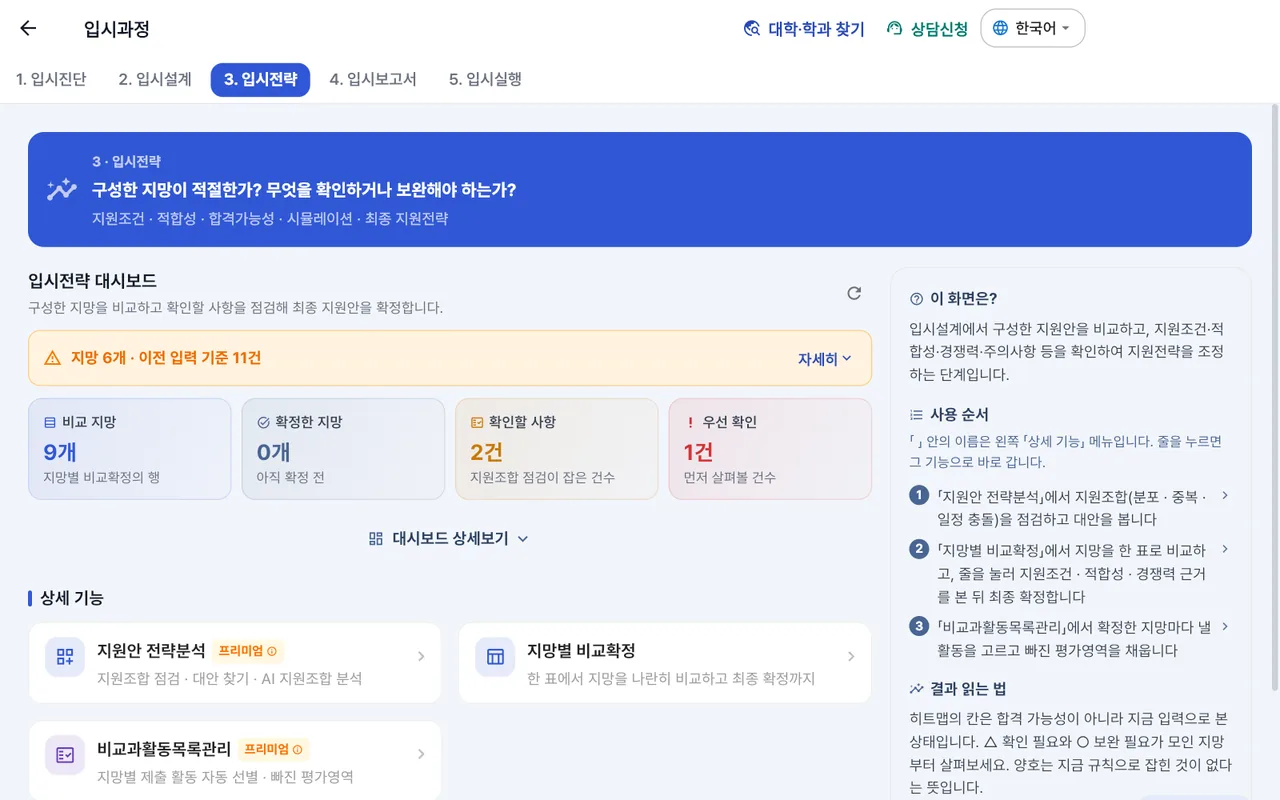The width and height of the screenshot is (1280, 800).
Task: Click the 상담신청 headset icon
Action: [x=895, y=29]
